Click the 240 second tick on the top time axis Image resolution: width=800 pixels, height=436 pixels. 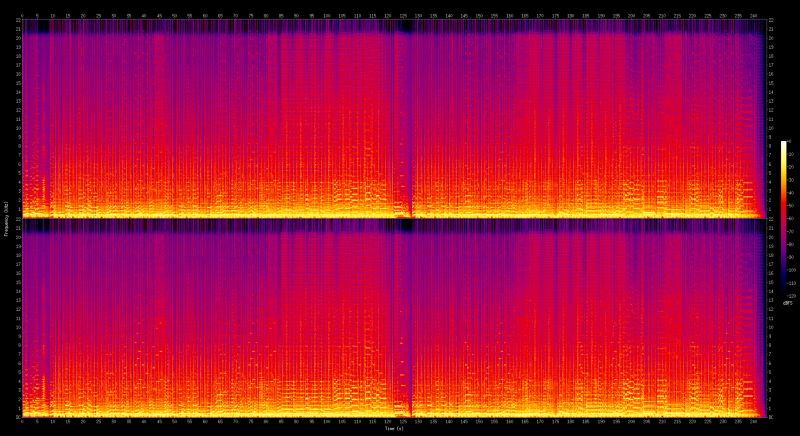[754, 15]
